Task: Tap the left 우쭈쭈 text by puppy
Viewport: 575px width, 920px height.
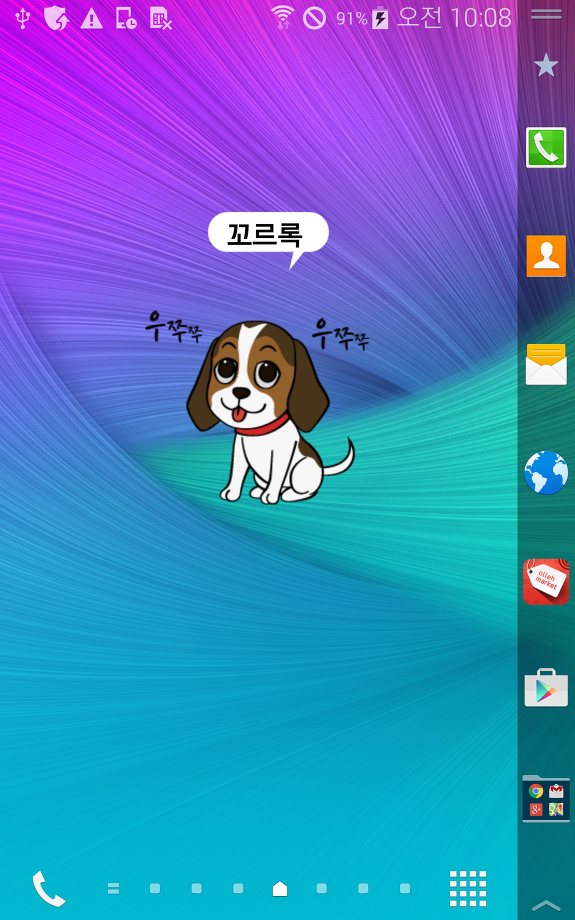Action: (x=174, y=327)
